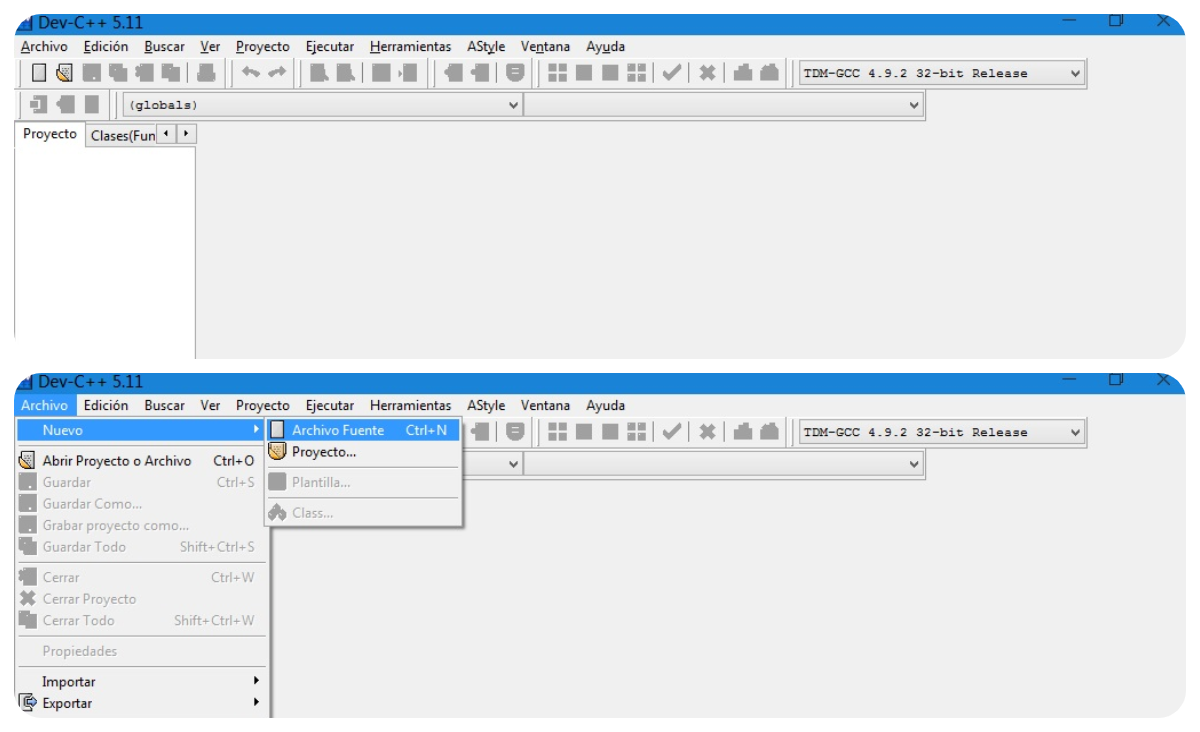This screenshot has width=1200, height=732.
Task: Select Guardar Todo menu entry
Action: [x=143, y=547]
